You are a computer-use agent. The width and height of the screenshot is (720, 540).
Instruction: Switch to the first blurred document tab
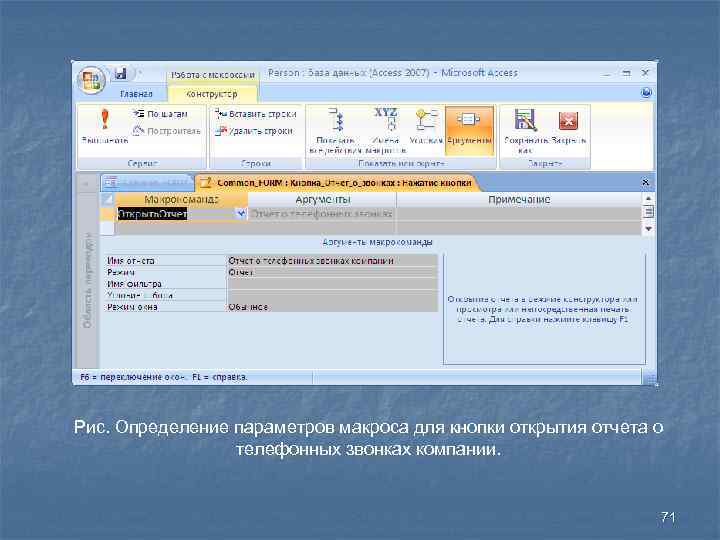pos(147,183)
